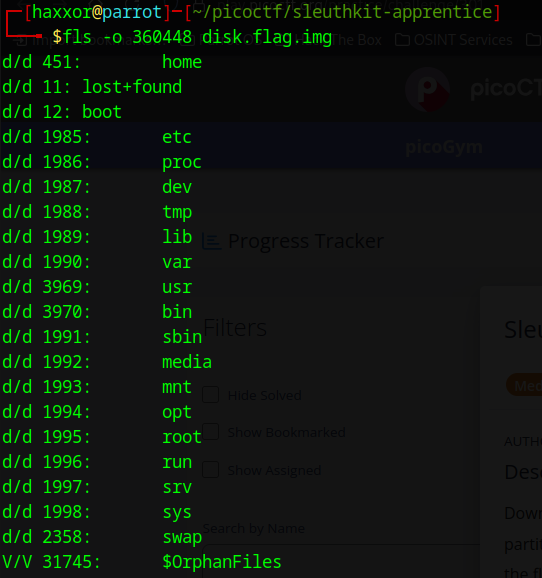The width and height of the screenshot is (542, 578).
Task: Select the $OrphanFiles entry
Action: (142, 562)
